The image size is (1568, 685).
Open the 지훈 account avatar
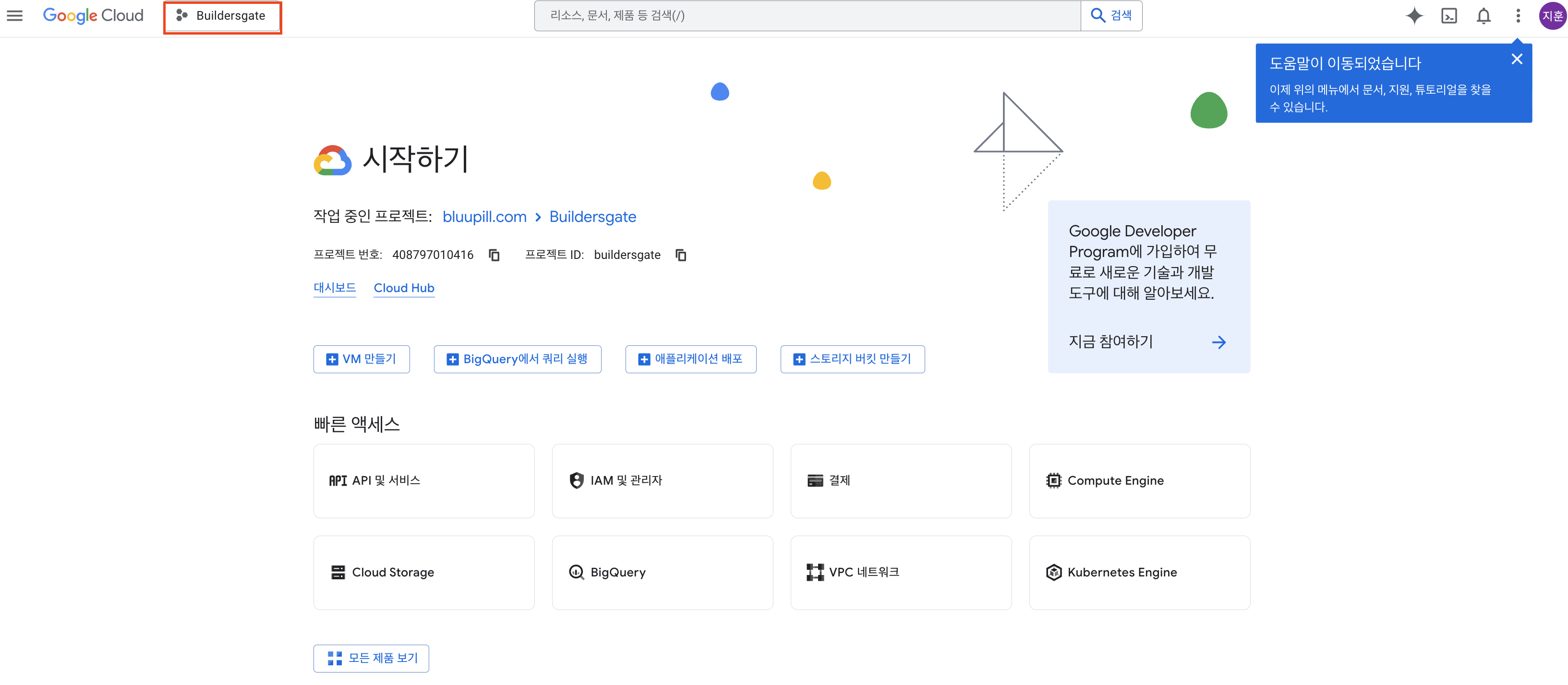[1553, 16]
